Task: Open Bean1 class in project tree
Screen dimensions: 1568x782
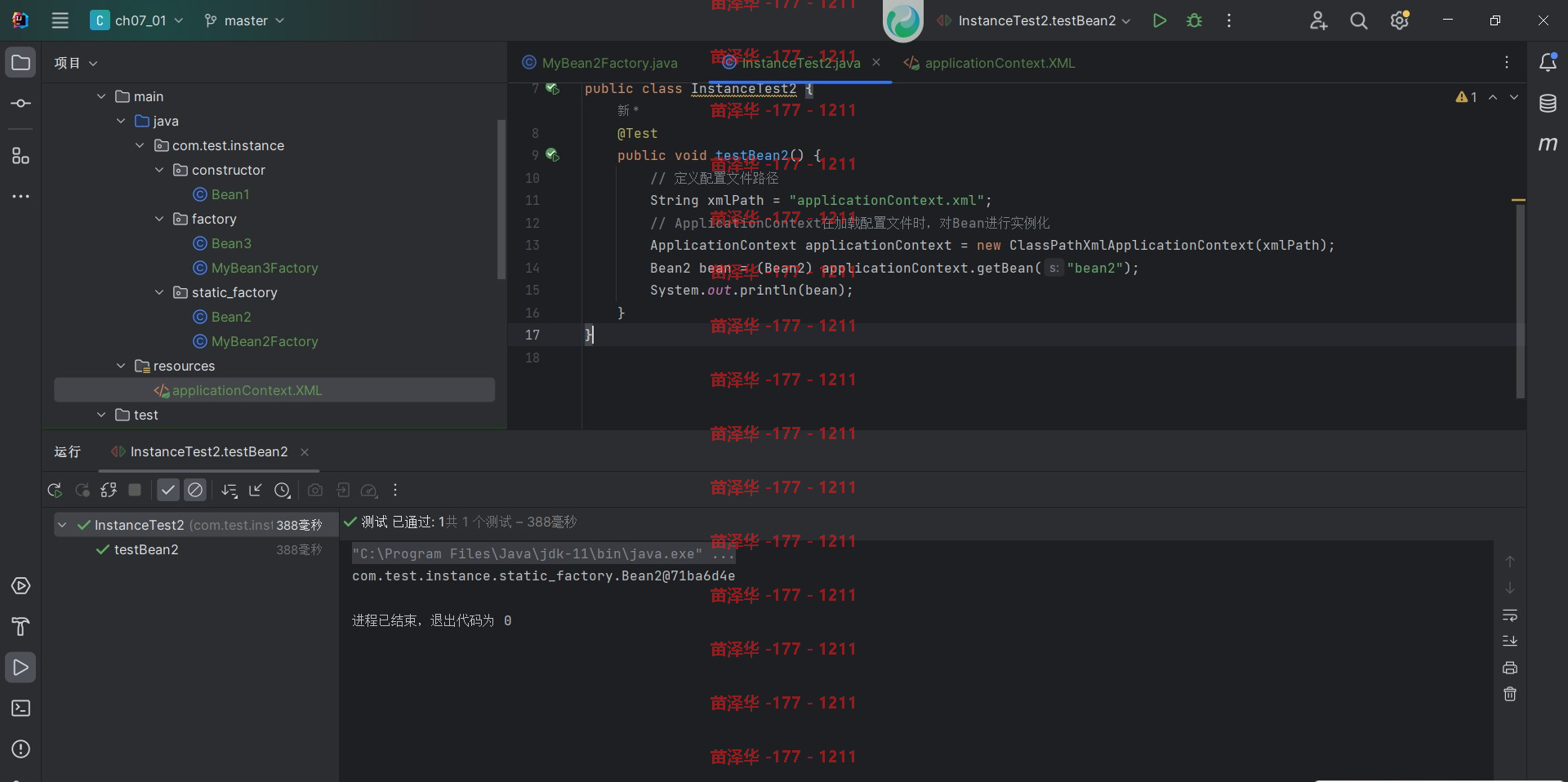Action: click(222, 194)
